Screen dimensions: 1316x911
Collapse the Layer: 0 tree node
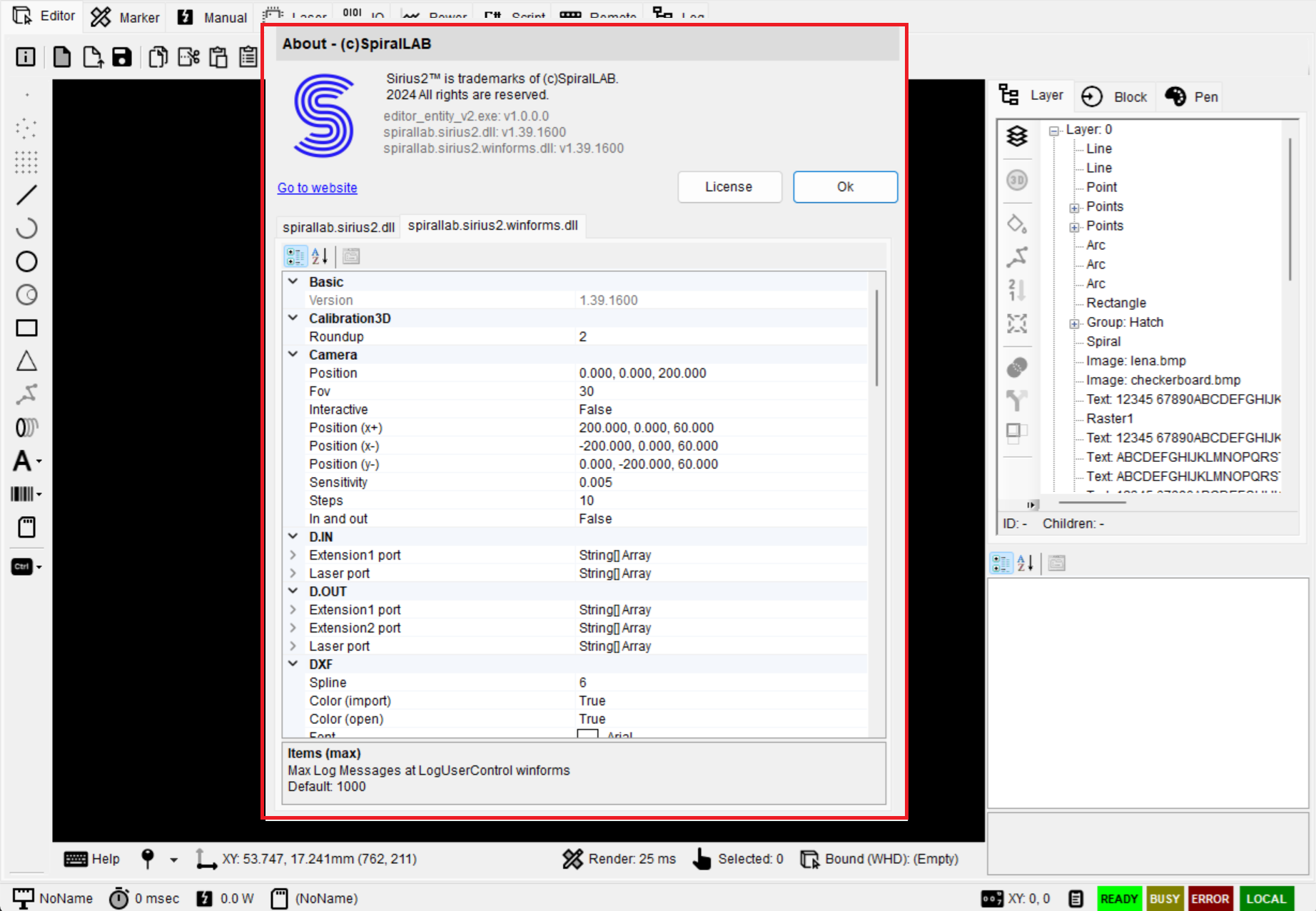[x=1053, y=131]
